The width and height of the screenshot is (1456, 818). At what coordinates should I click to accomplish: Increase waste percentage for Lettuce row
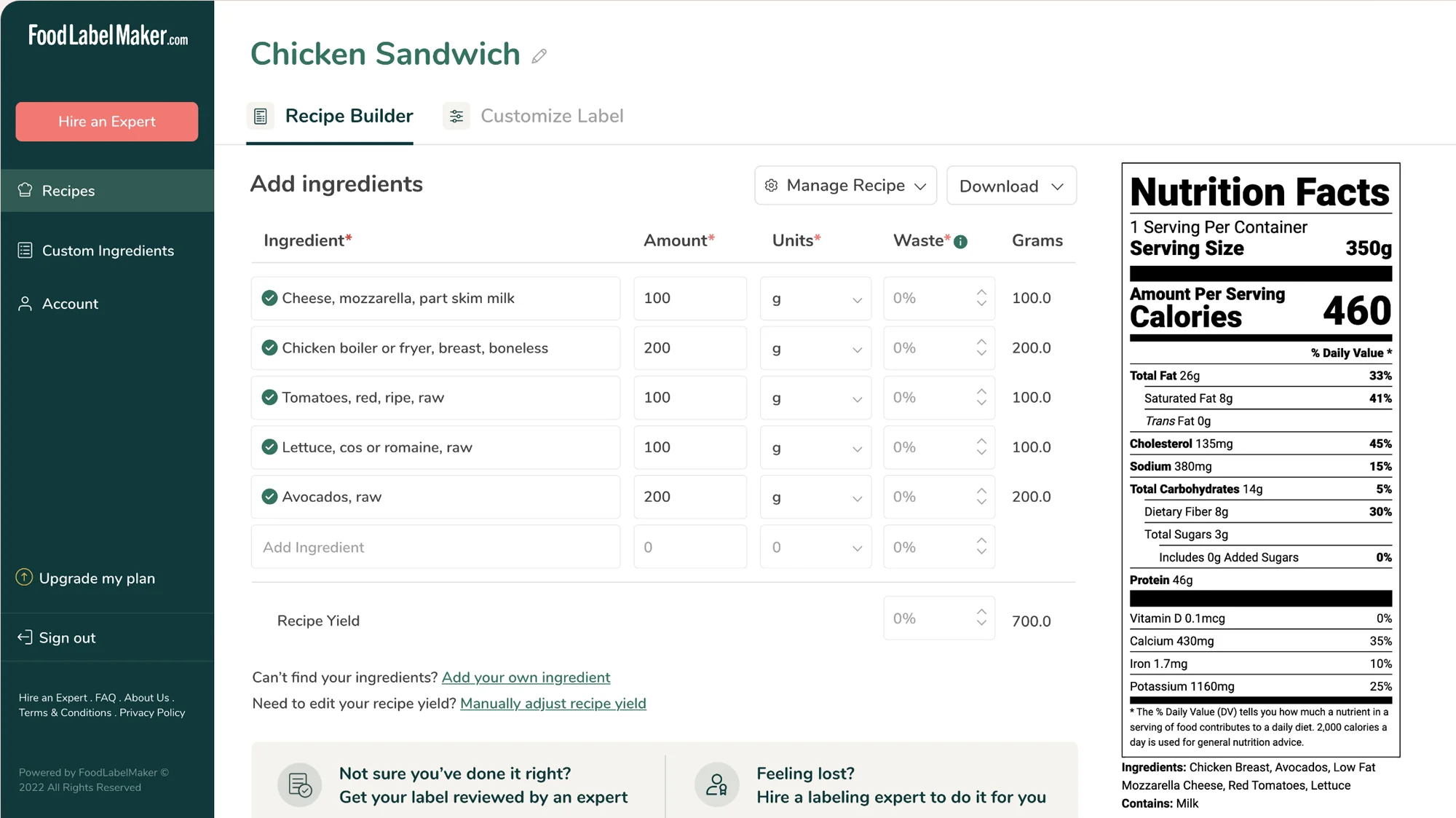click(x=982, y=441)
